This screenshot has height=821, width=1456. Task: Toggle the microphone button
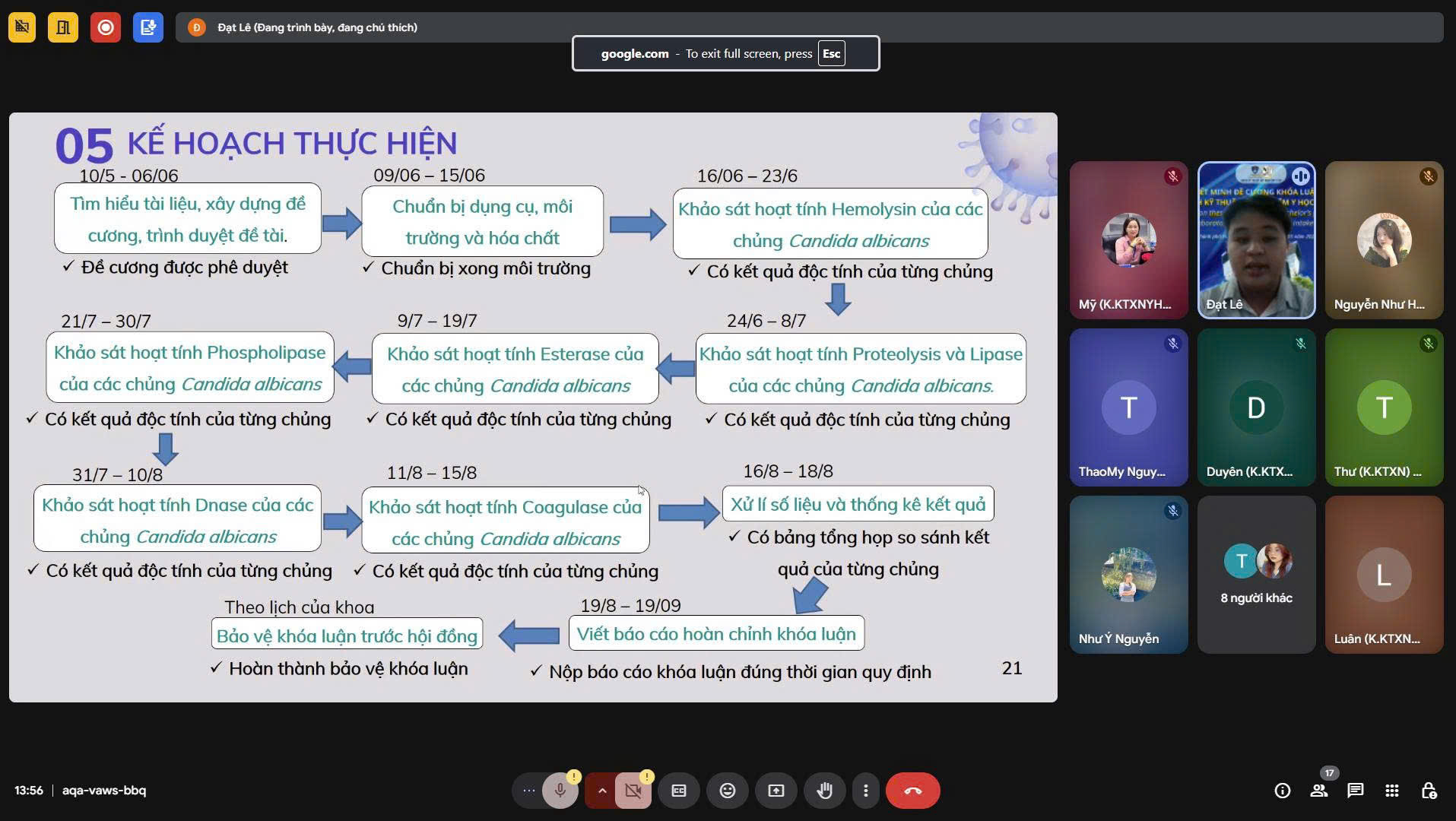pyautogui.click(x=560, y=791)
